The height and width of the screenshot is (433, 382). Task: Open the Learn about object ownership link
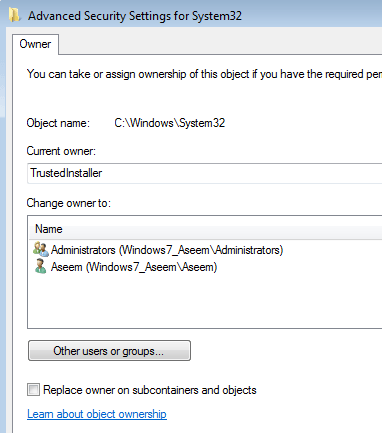[97, 414]
